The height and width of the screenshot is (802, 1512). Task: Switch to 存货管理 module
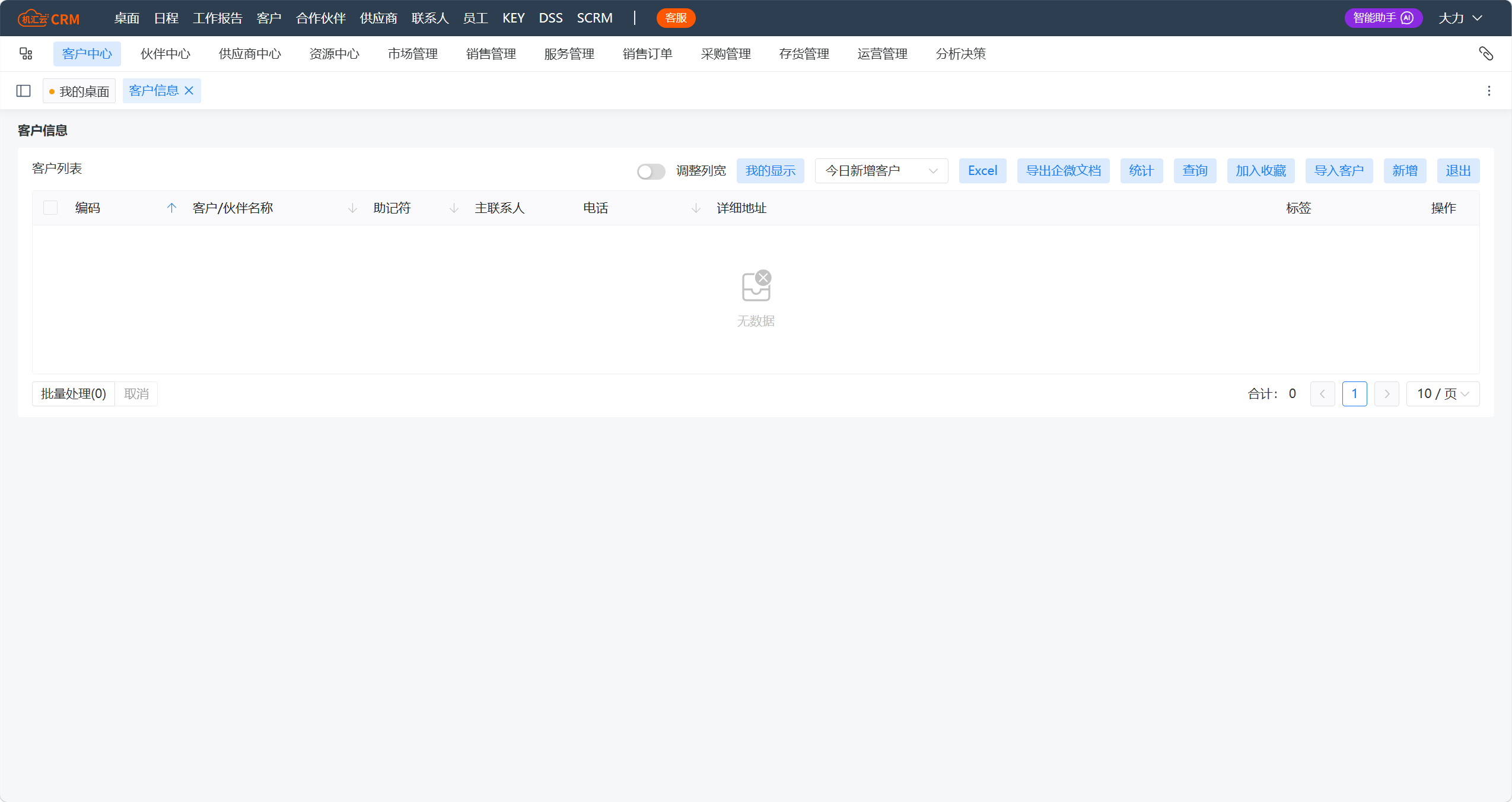coord(804,54)
